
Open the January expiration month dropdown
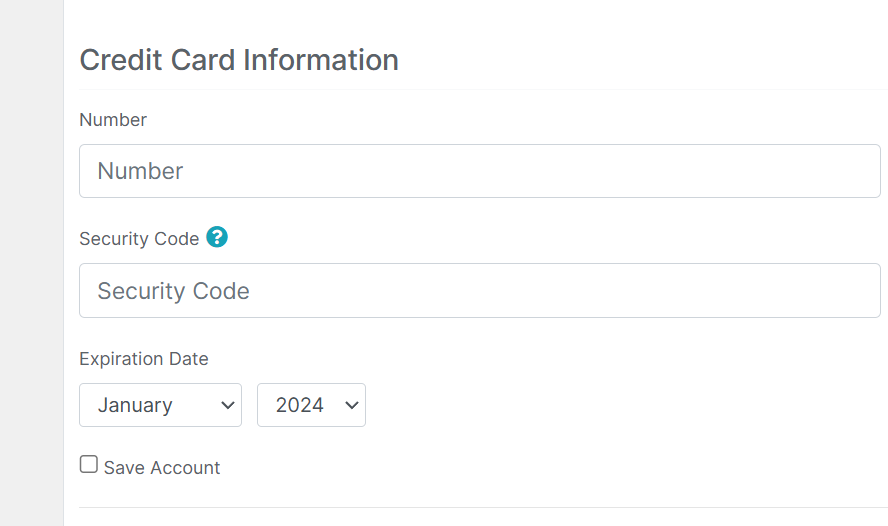coord(160,405)
